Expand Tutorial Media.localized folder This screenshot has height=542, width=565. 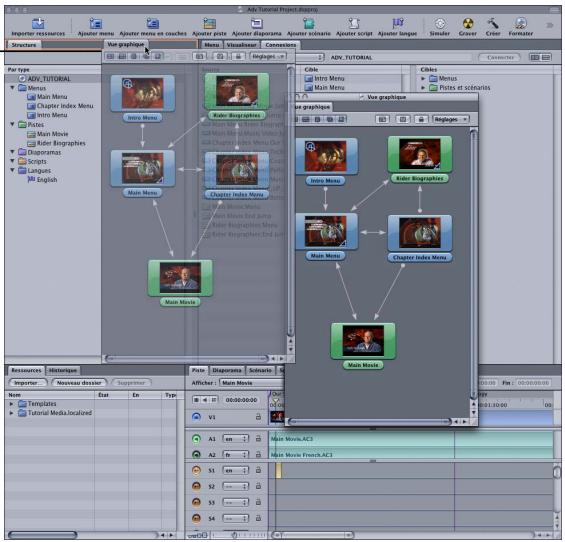(x=12, y=413)
